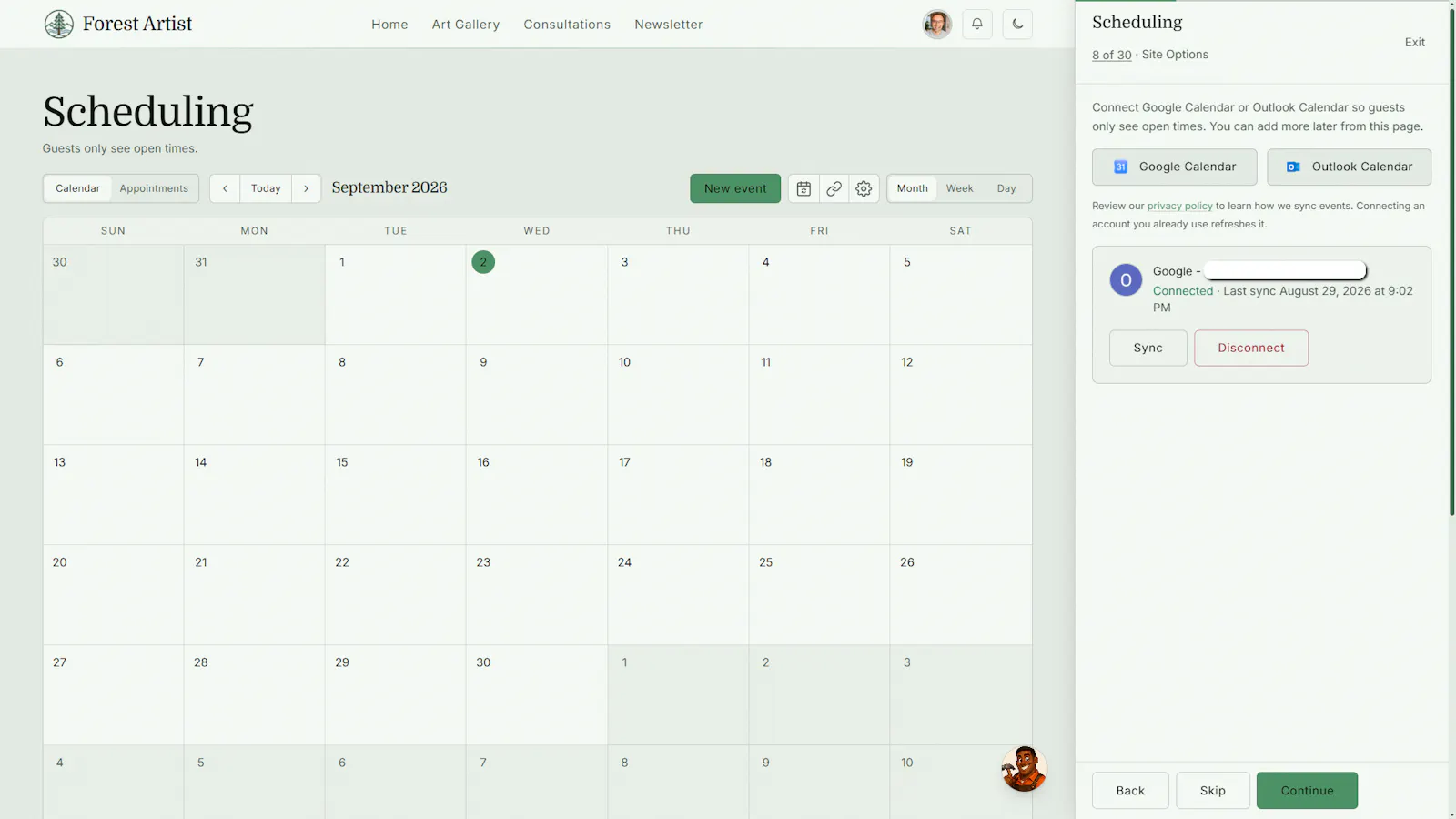Select September 20 calendar cell
Viewport: 1456px width, 819px height.
[x=113, y=595]
